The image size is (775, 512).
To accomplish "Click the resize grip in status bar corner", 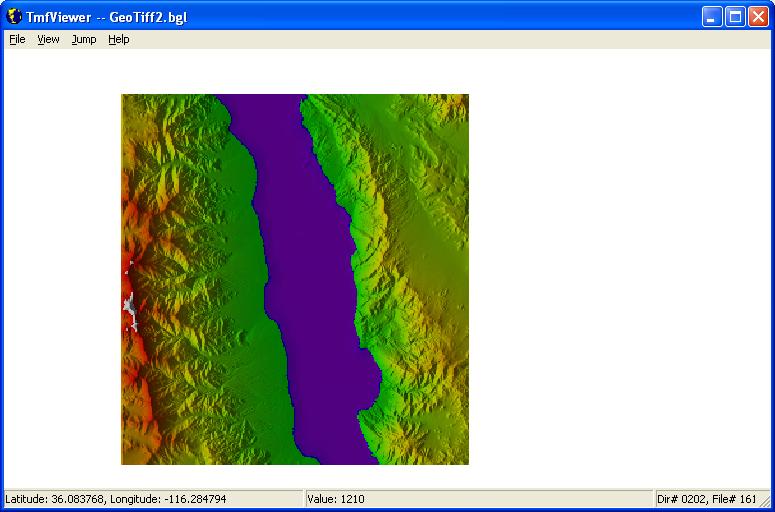I will pyautogui.click(x=765, y=502).
